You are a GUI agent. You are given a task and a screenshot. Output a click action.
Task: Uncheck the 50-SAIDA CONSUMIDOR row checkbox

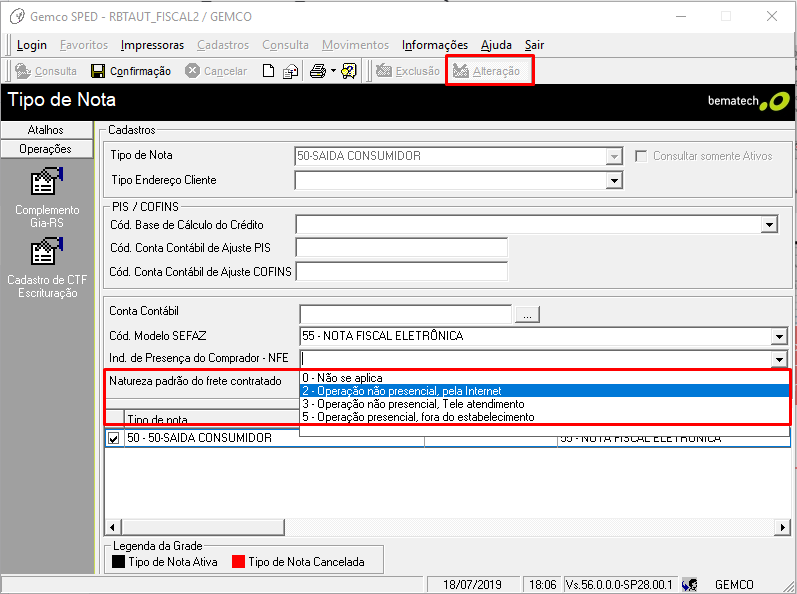click(x=114, y=438)
